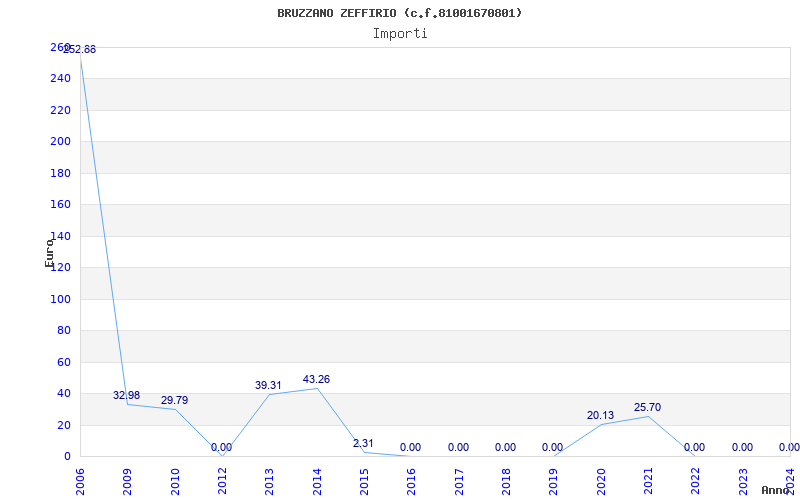Click the 0.00 label above 2022
The image size is (800, 500).
694,447
